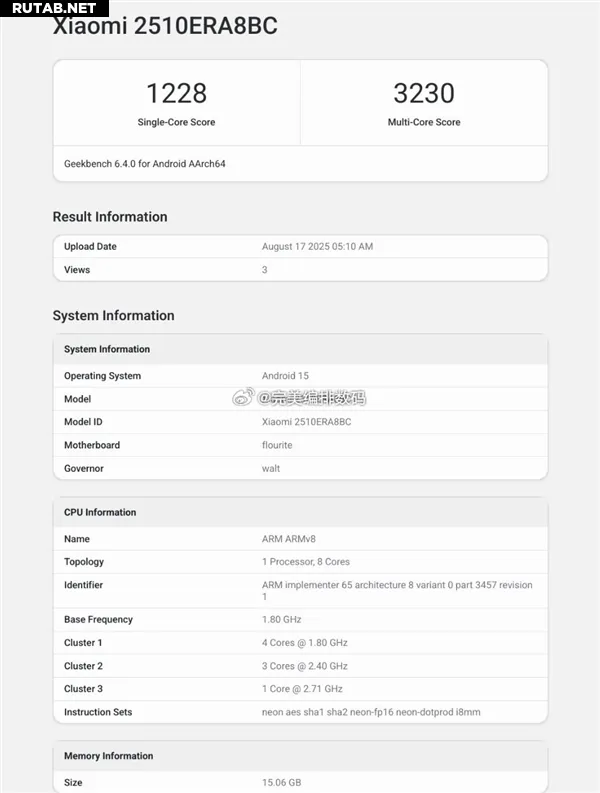Select the value 4 Cores @ 1.80 GHz
This screenshot has width=600, height=793.
click(305, 643)
